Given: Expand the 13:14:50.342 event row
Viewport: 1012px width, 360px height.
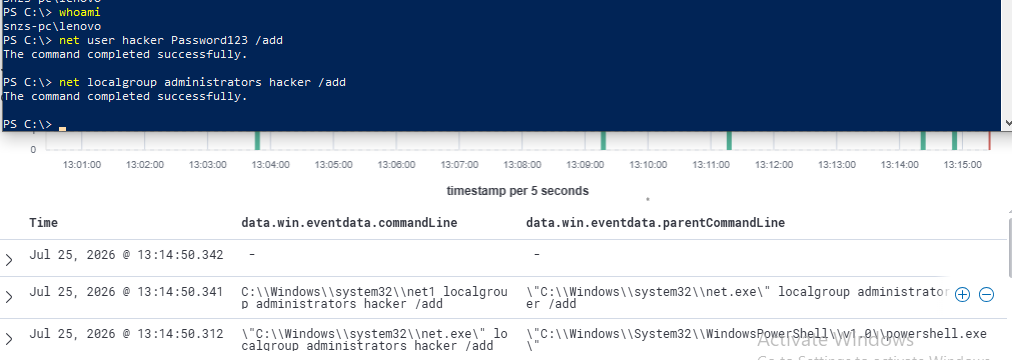Looking at the screenshot, I should tap(8, 259).
